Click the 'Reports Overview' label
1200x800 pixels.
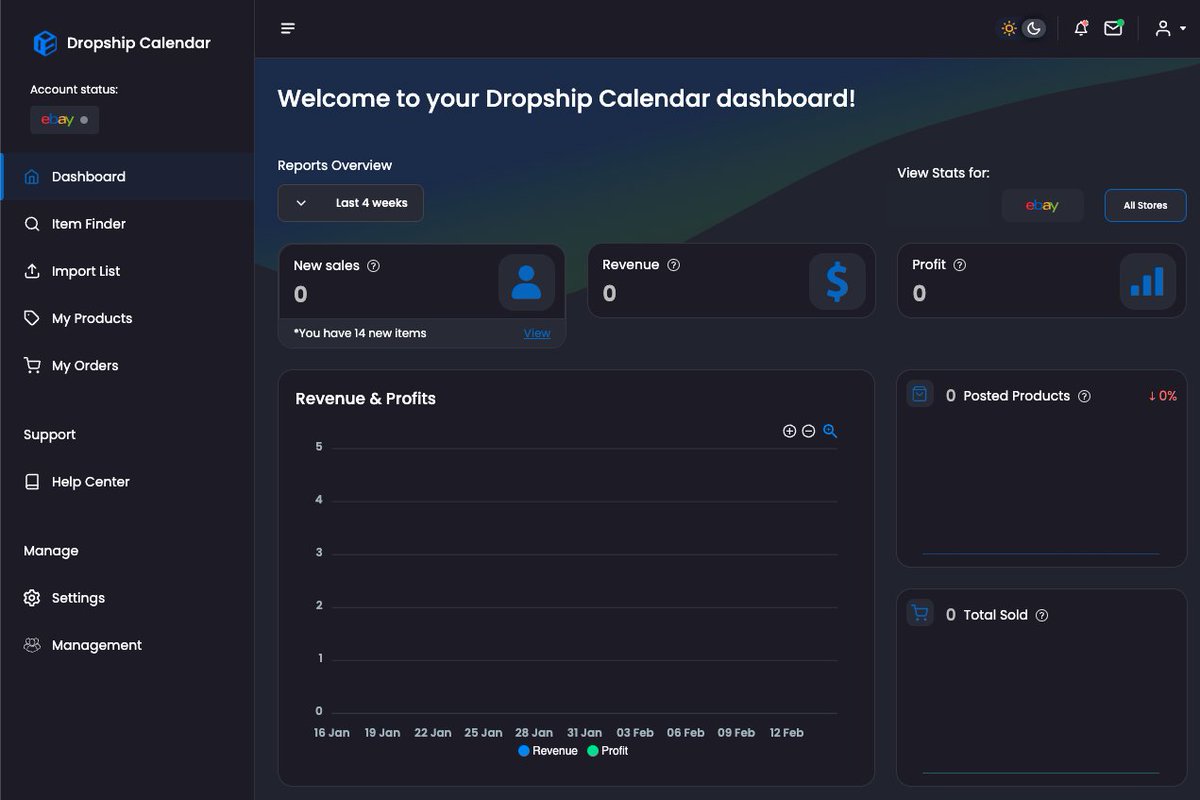335,165
